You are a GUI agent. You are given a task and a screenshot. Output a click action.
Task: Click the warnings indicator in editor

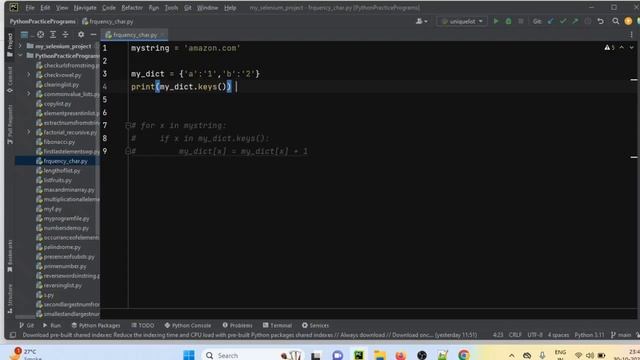609,48
